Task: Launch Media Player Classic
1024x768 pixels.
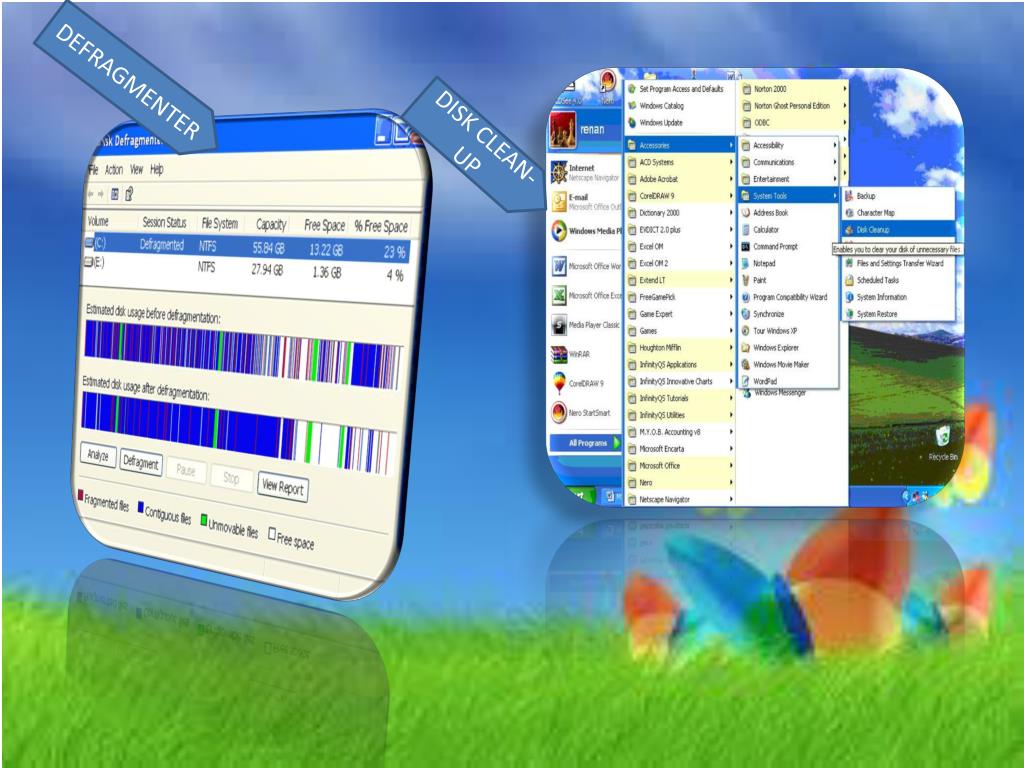Action: [584, 325]
